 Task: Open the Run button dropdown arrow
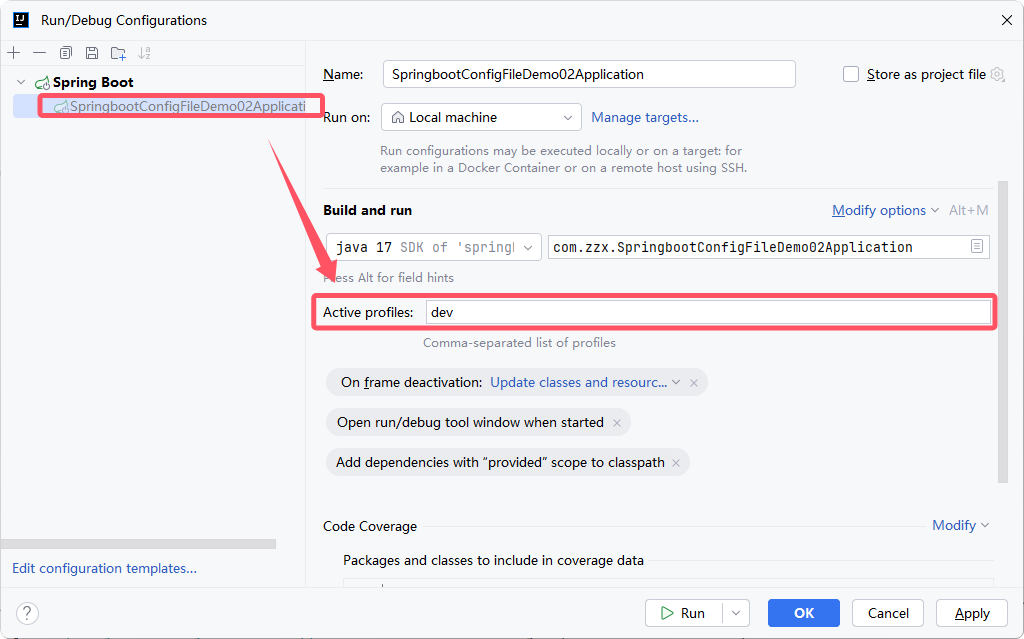click(736, 613)
